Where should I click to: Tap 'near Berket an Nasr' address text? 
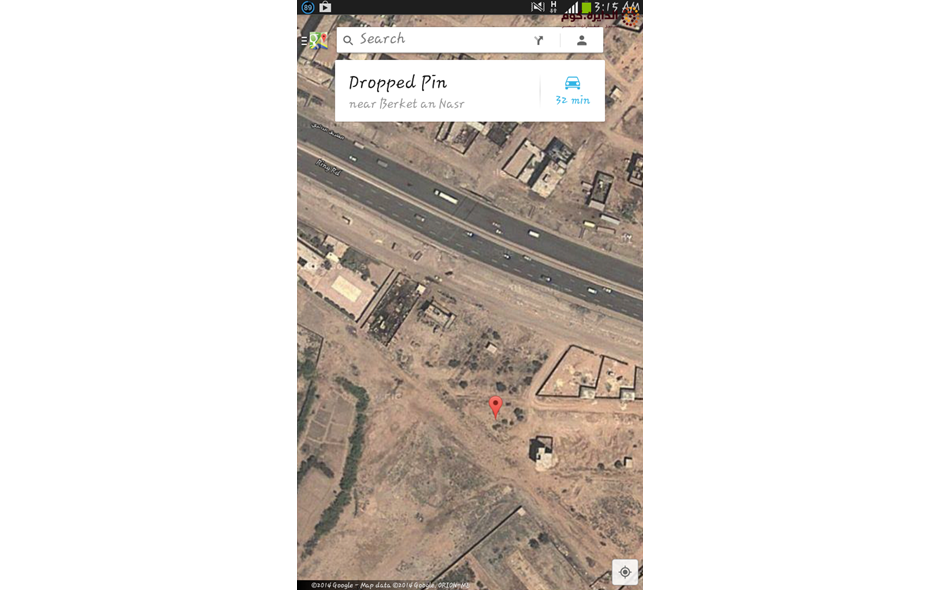[x=406, y=104]
